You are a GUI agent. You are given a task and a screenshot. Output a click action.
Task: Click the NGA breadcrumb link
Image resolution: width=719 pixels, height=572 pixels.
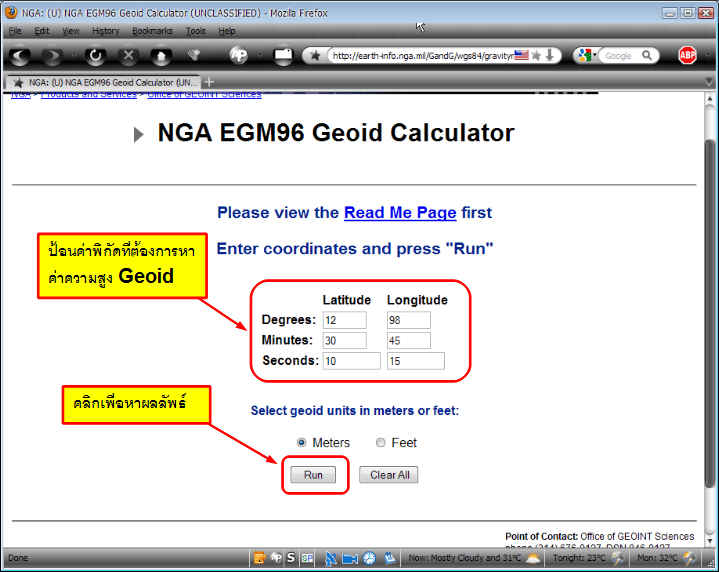click(x=21, y=94)
